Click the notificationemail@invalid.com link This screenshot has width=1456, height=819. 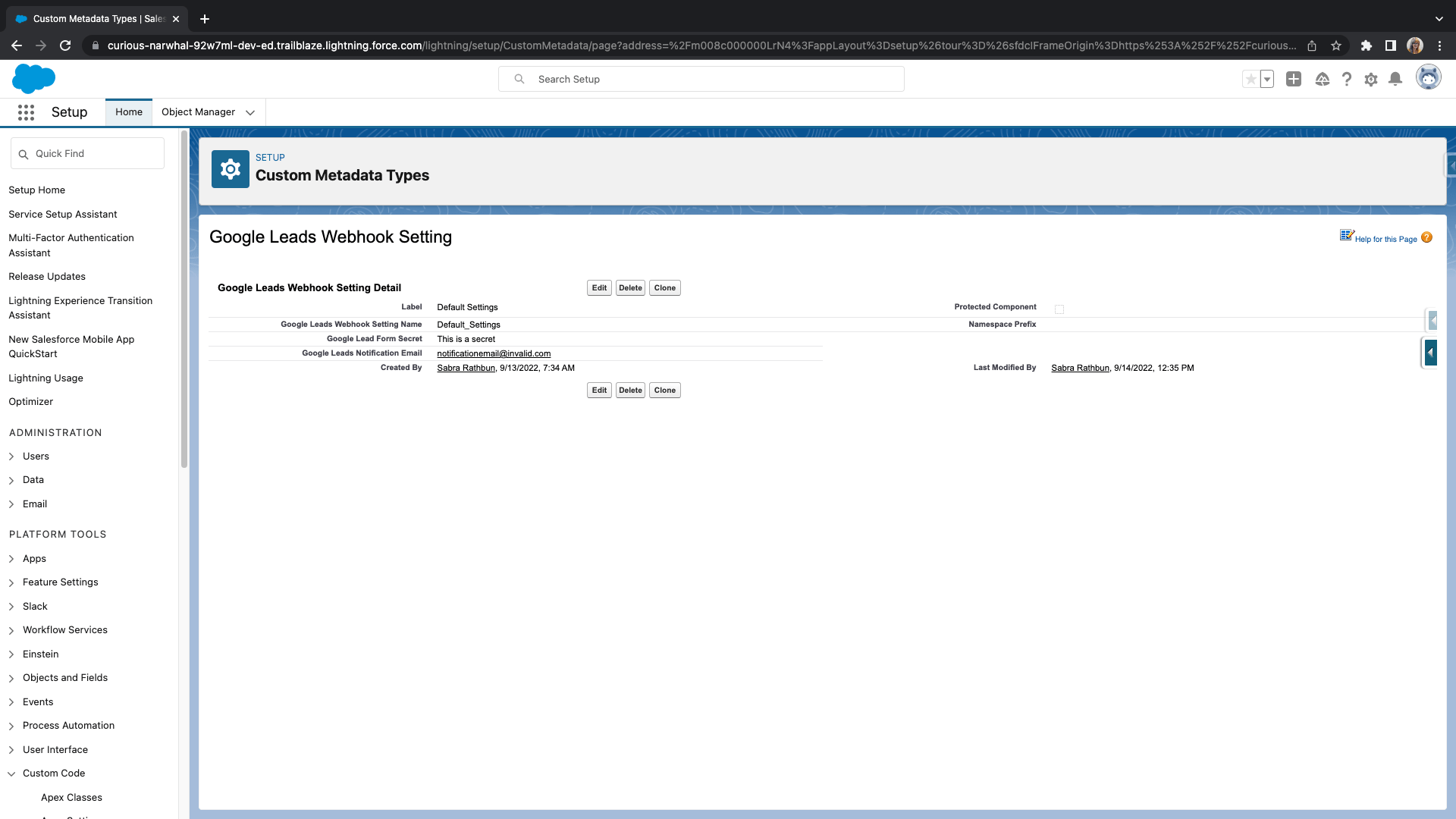(494, 353)
